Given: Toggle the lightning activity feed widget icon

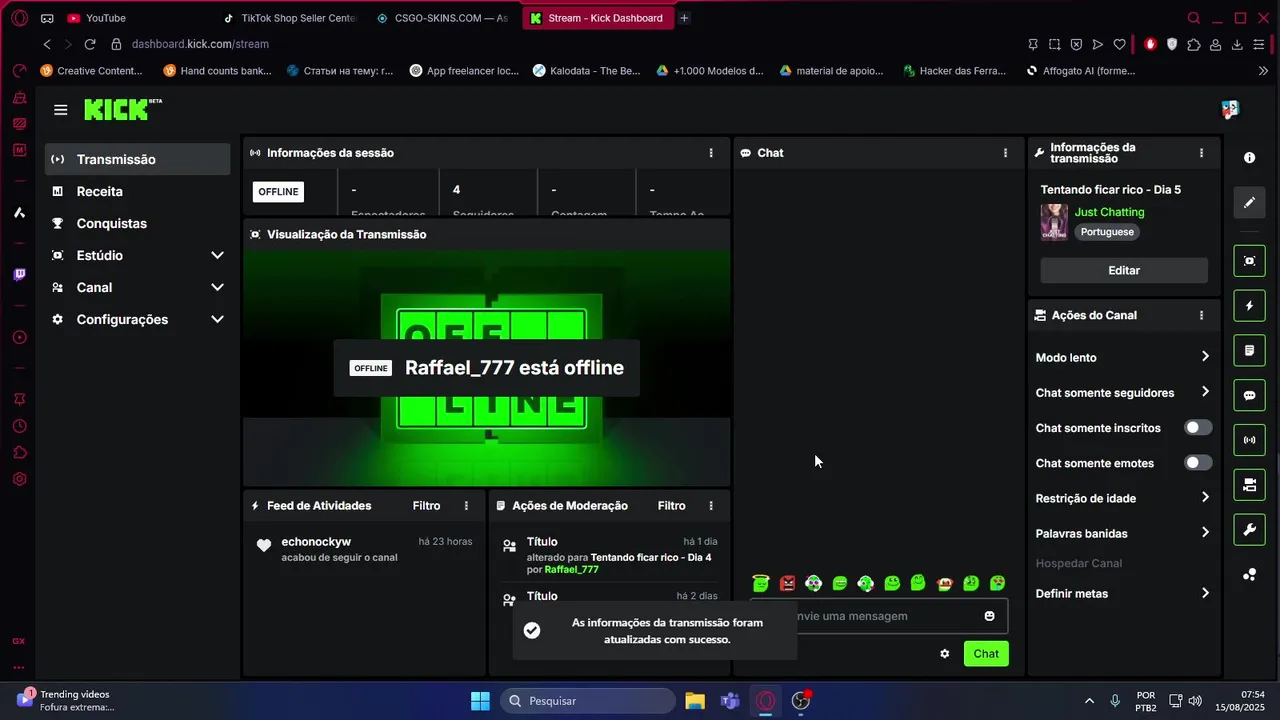Looking at the screenshot, I should click(x=1249, y=306).
